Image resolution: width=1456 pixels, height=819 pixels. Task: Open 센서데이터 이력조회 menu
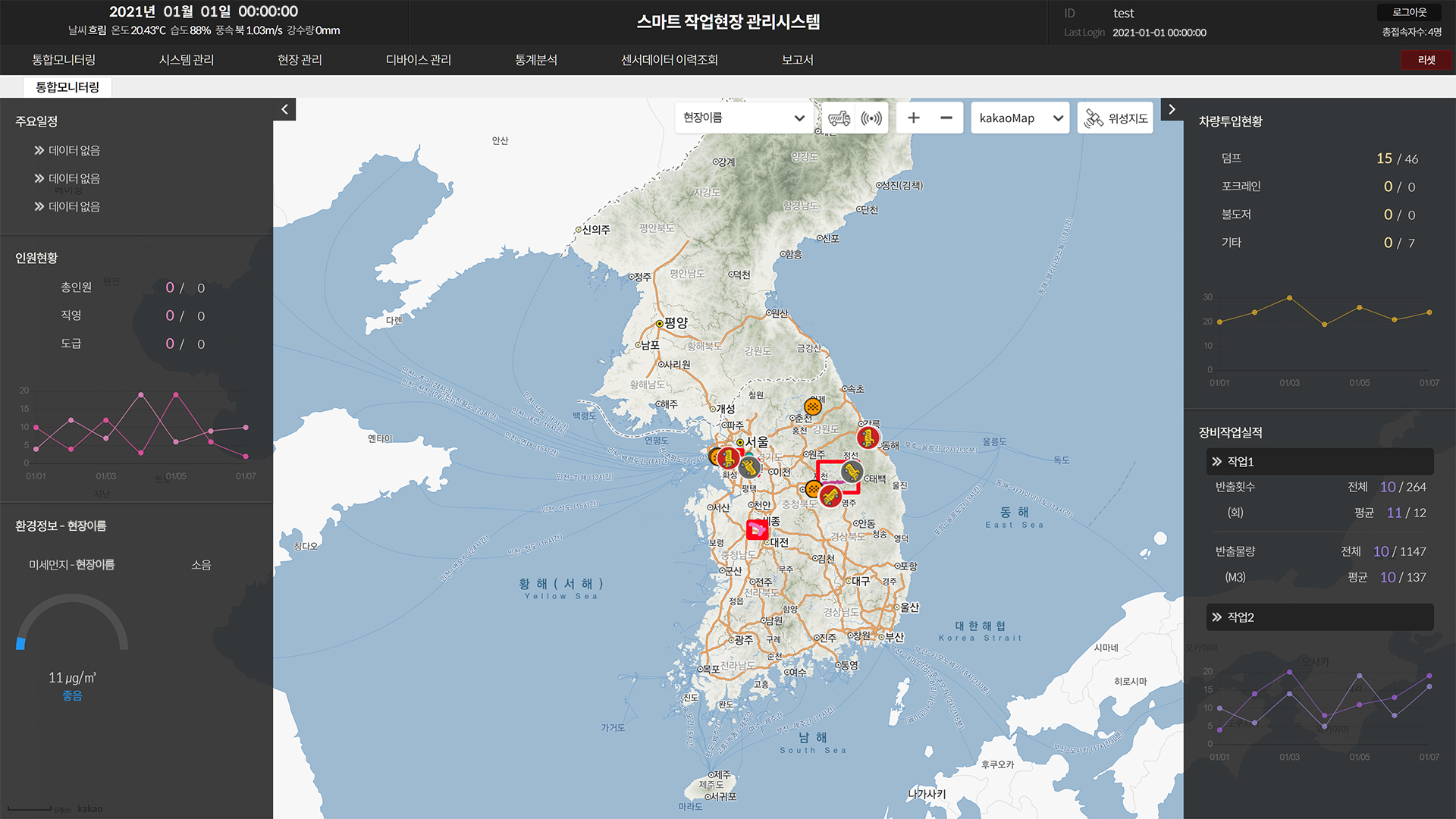[x=670, y=60]
